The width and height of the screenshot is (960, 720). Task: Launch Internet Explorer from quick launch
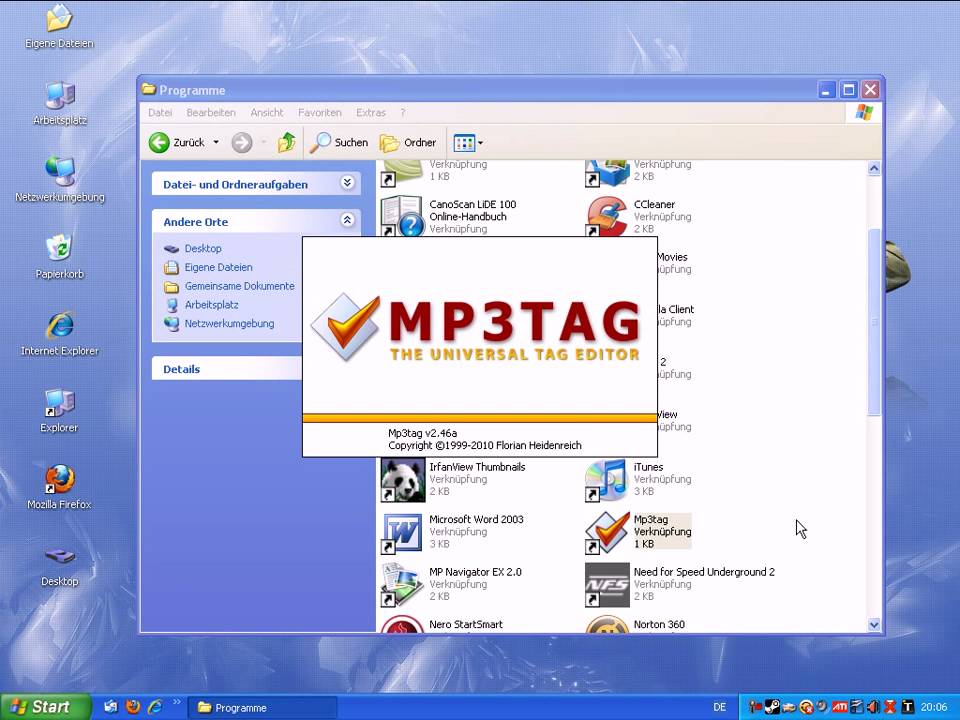155,707
